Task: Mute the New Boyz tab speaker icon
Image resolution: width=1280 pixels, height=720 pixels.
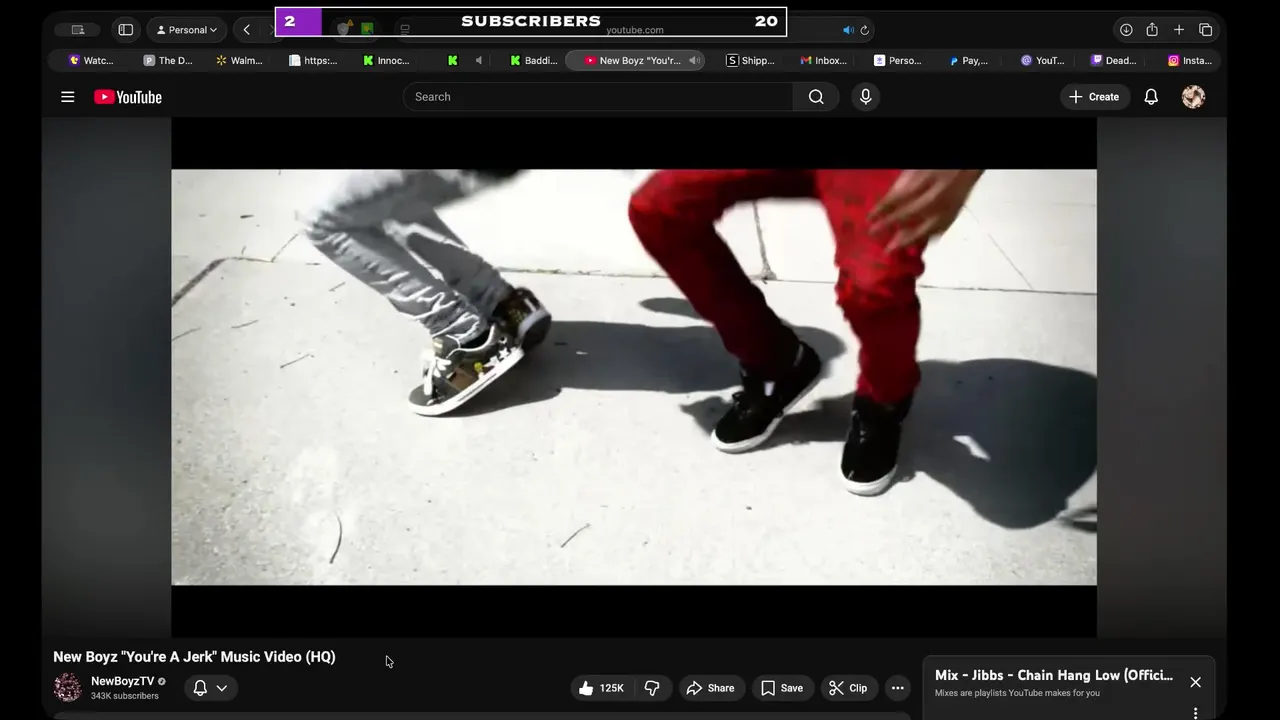Action: pos(693,61)
